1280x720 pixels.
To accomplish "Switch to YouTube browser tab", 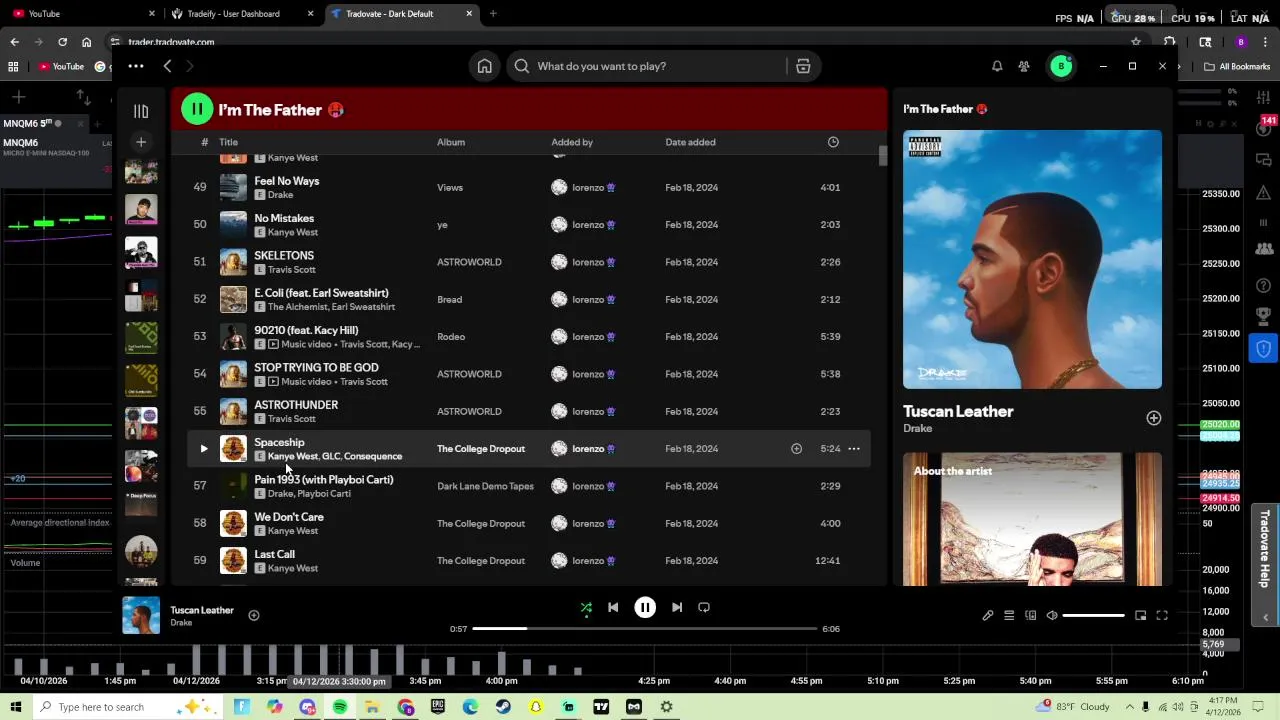I will [x=83, y=14].
